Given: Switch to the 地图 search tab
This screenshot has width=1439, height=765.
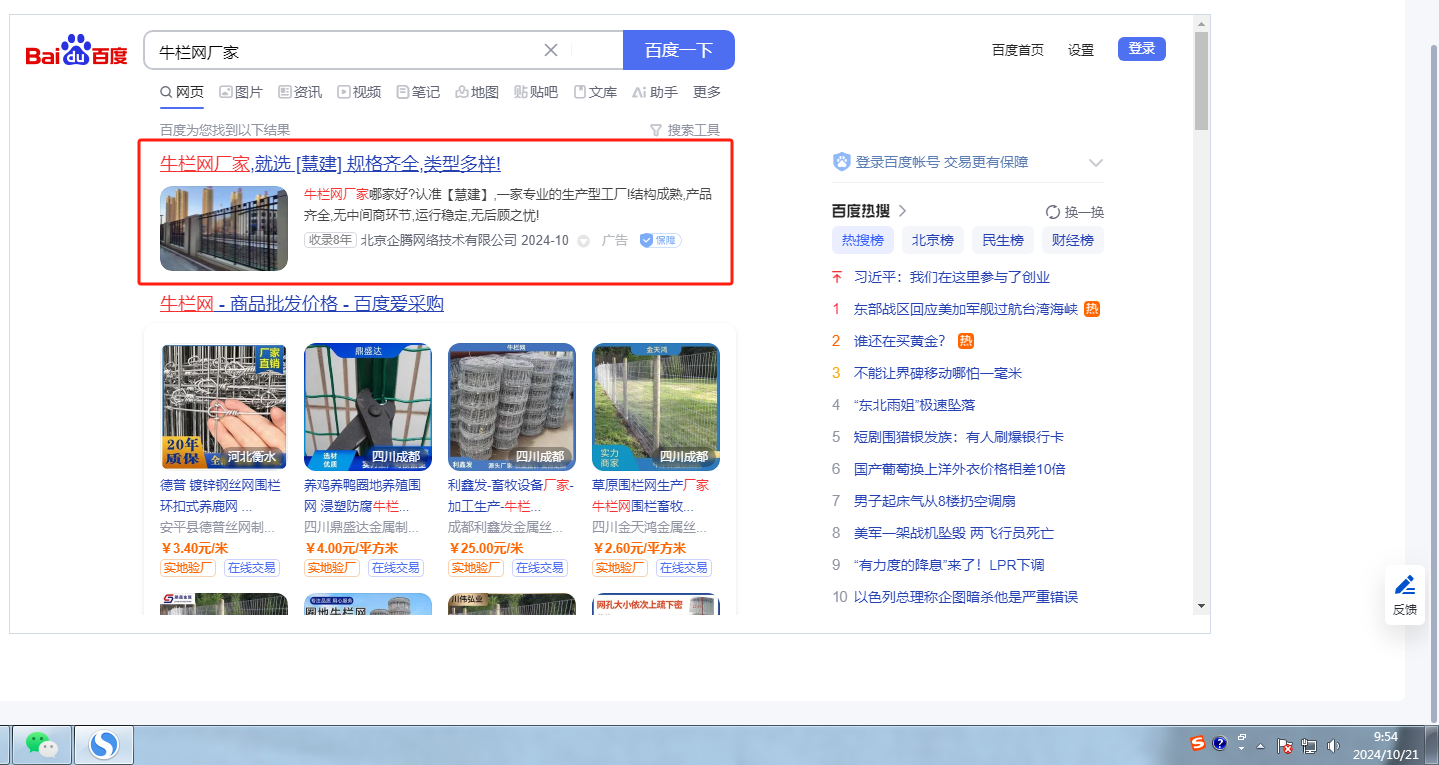Looking at the screenshot, I should point(477,92).
